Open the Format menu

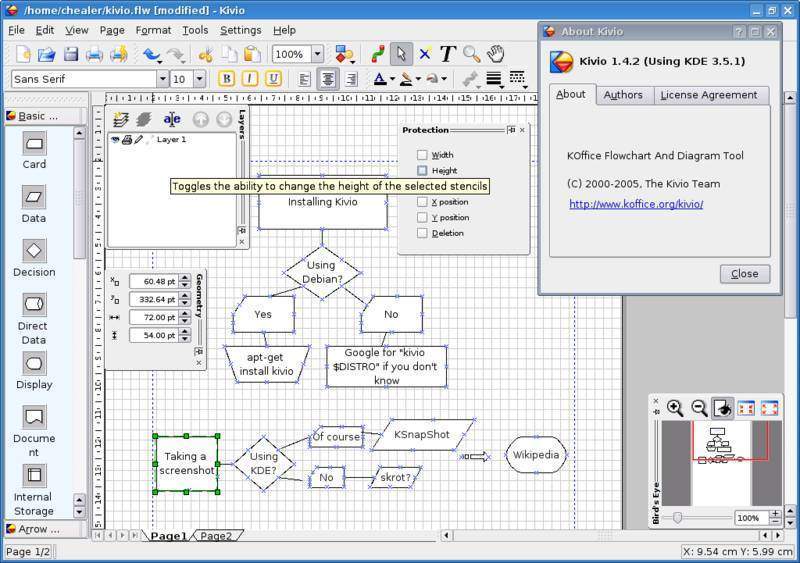[153, 30]
